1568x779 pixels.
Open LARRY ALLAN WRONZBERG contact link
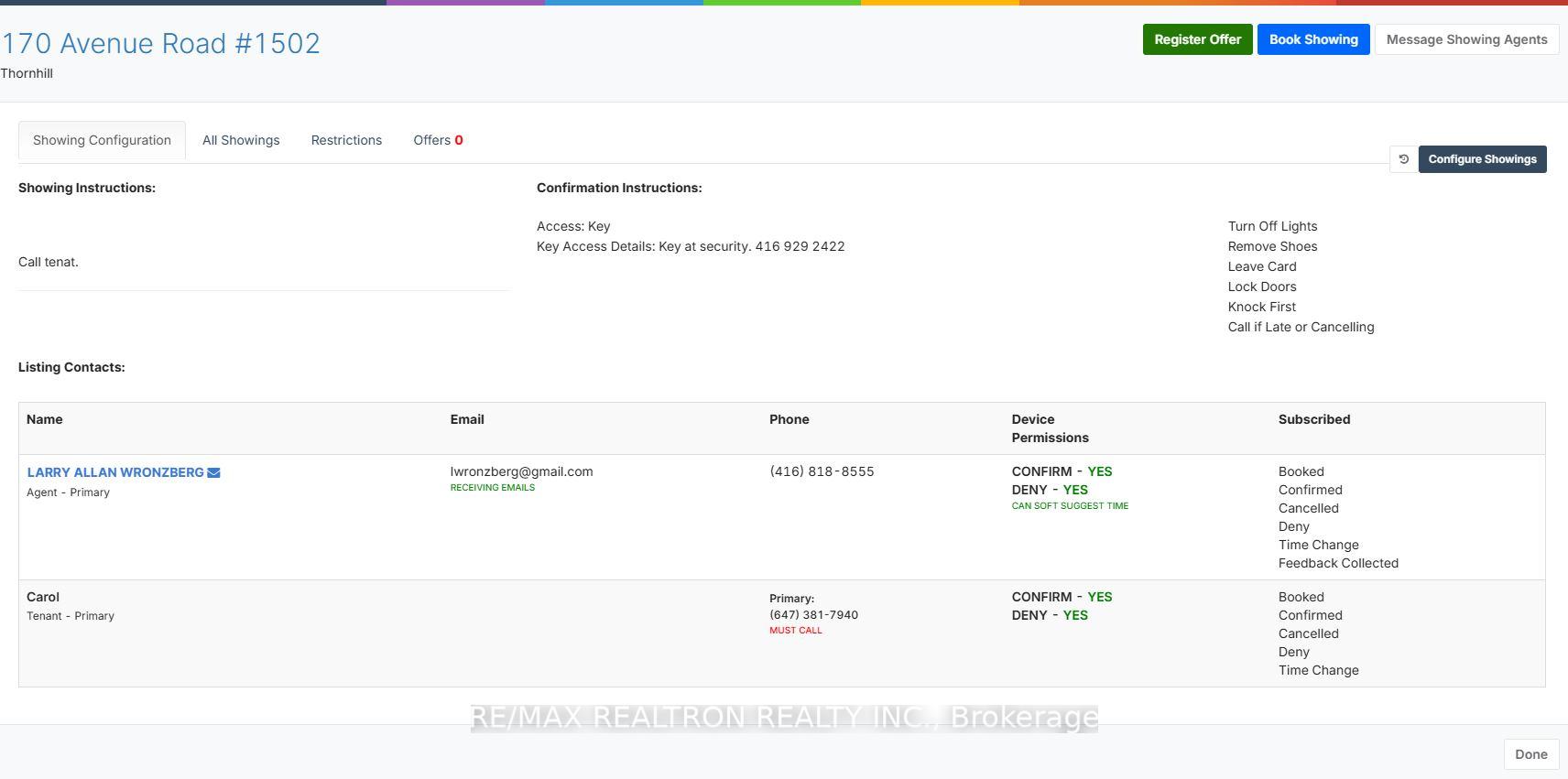pos(115,472)
